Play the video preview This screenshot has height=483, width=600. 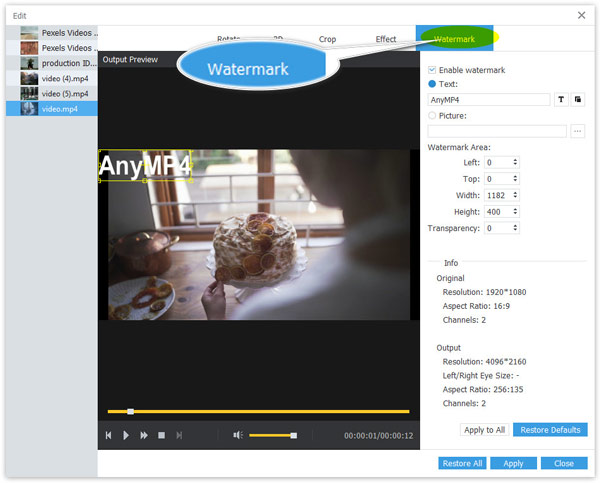pyautogui.click(x=126, y=435)
